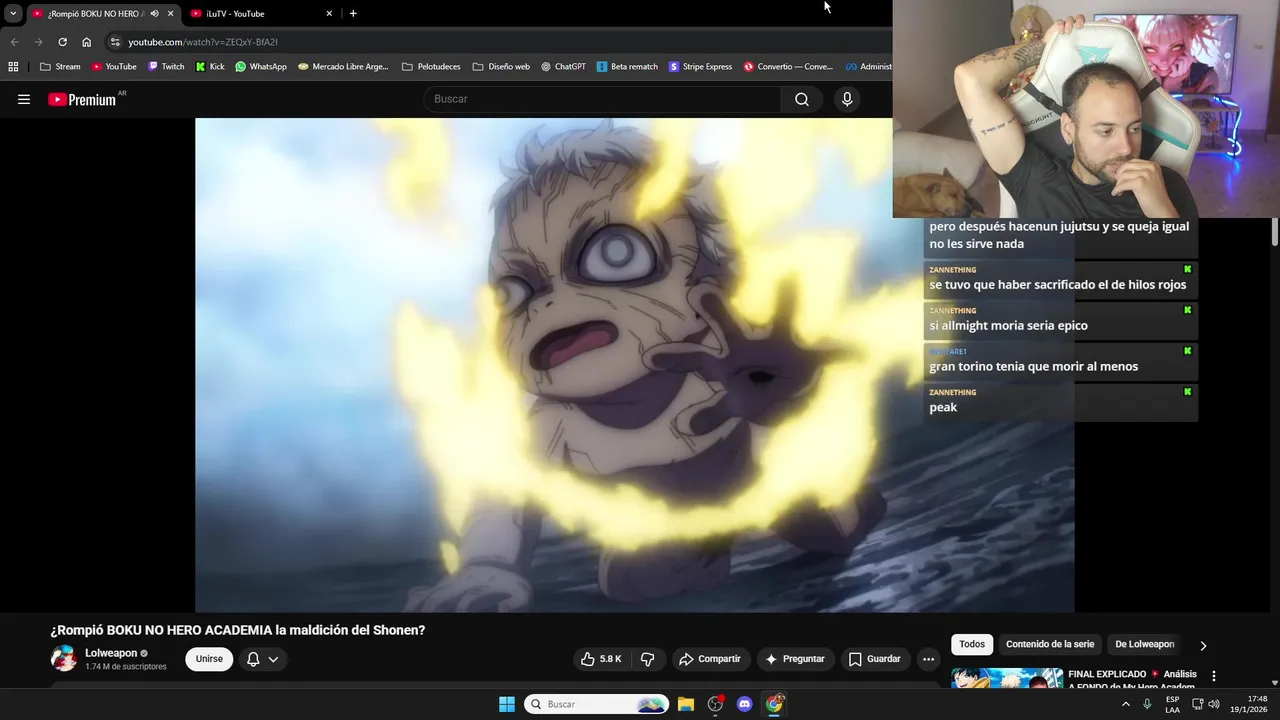Viewport: 1280px width, 720px height.
Task: Open the Windows Start menu
Action: [x=507, y=704]
